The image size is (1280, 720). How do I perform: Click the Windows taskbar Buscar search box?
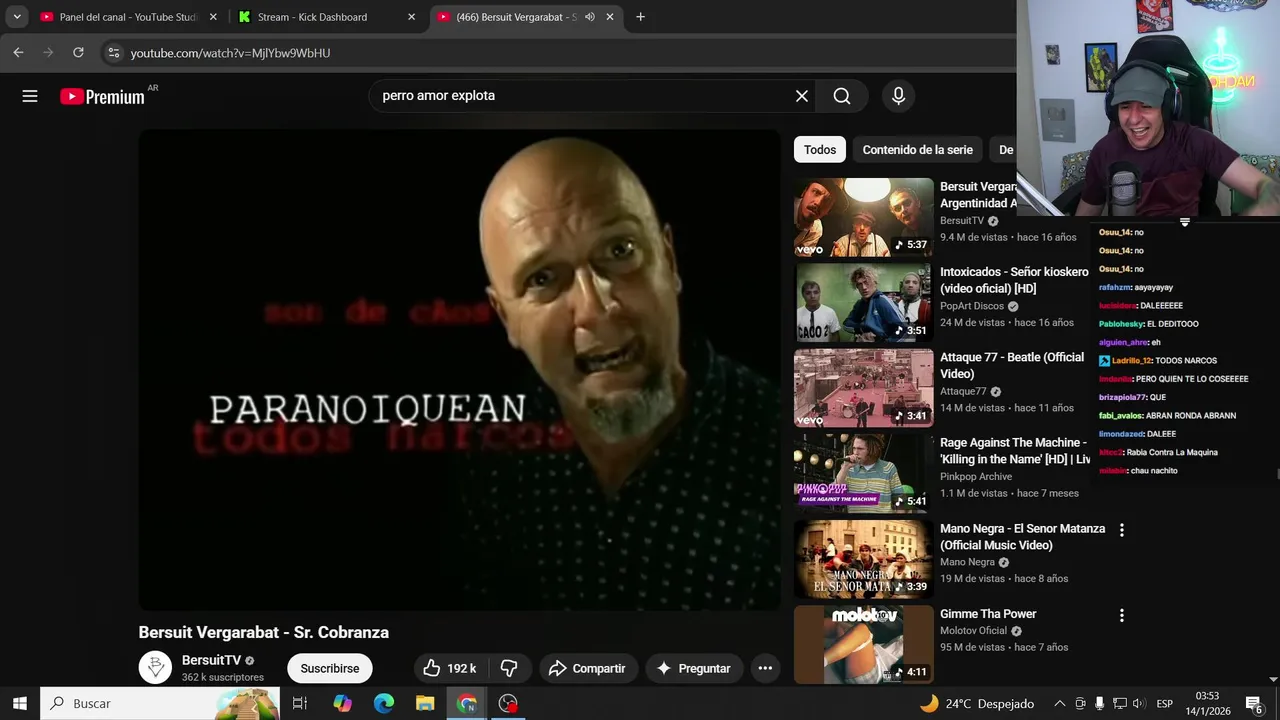tap(160, 703)
